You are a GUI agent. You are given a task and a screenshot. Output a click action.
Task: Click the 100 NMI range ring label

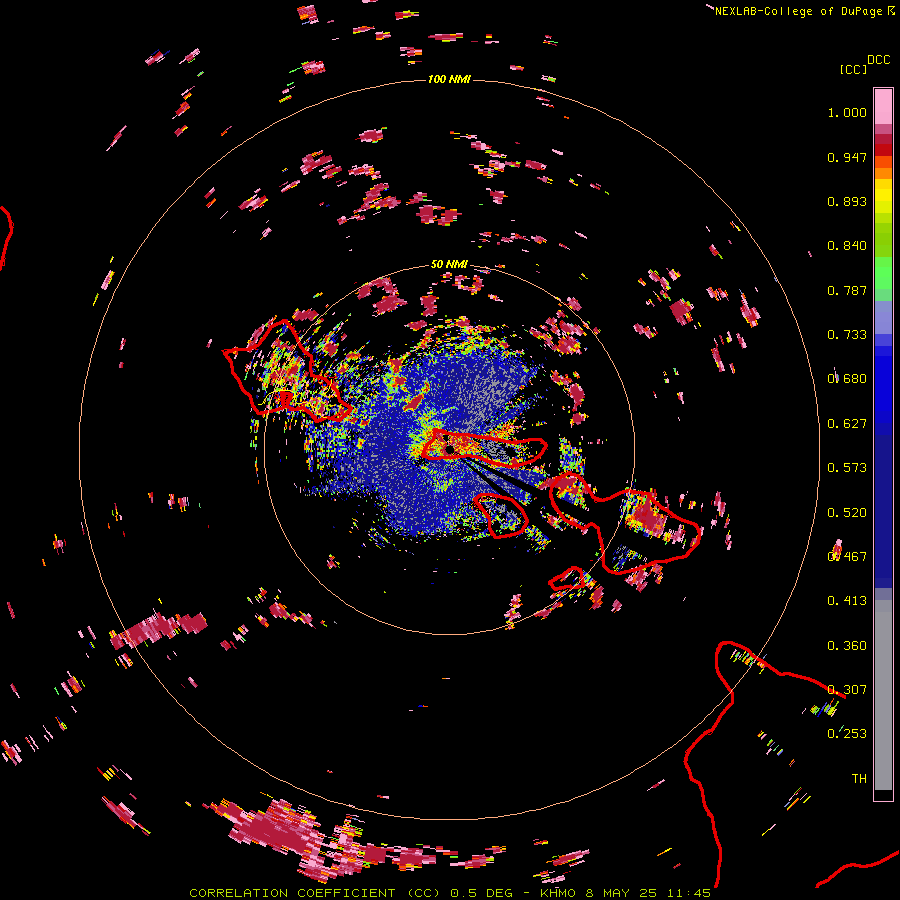[449, 79]
